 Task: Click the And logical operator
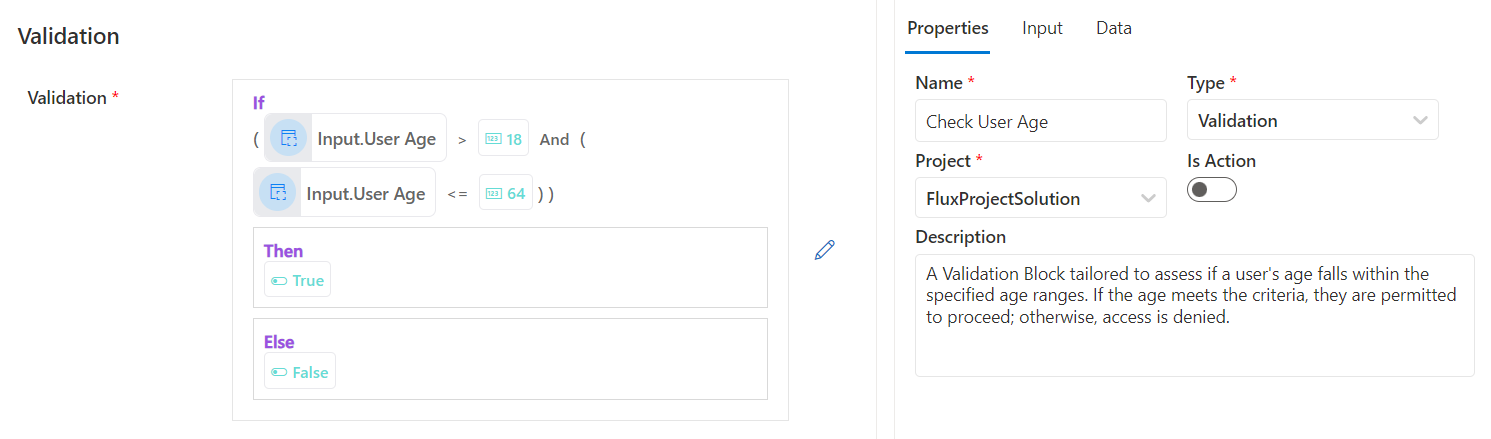[x=554, y=140]
